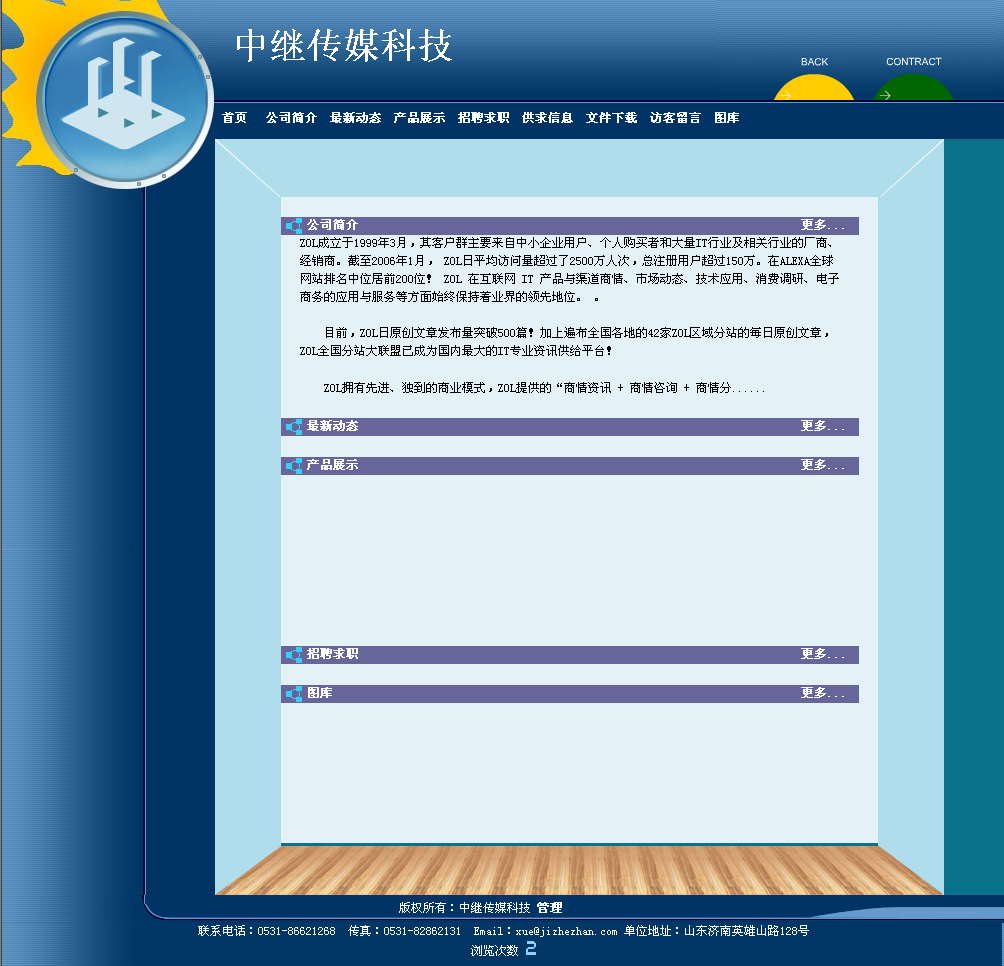The image size is (1004, 966).
Task: Choose 文件下载 in the navigation bar
Action: [x=611, y=118]
